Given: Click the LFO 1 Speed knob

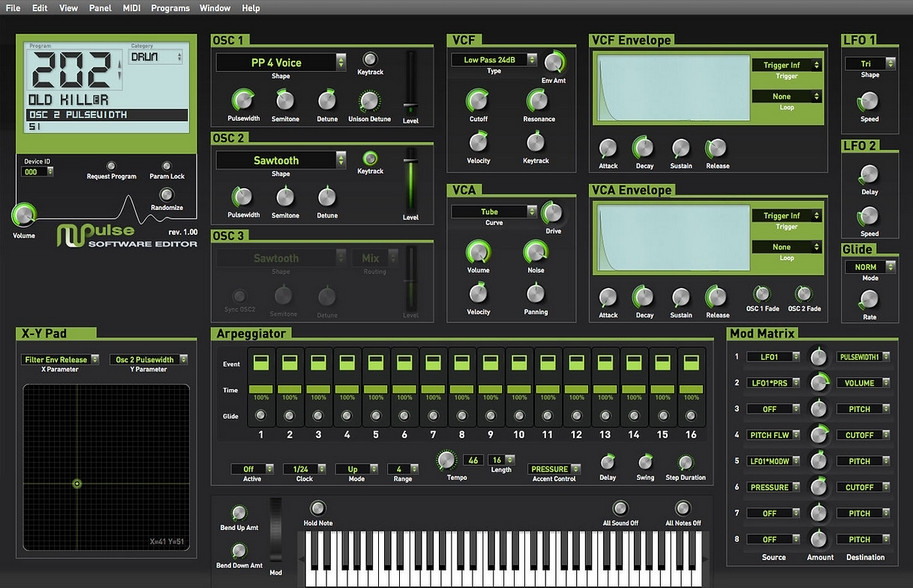Looking at the screenshot, I should click(869, 101).
